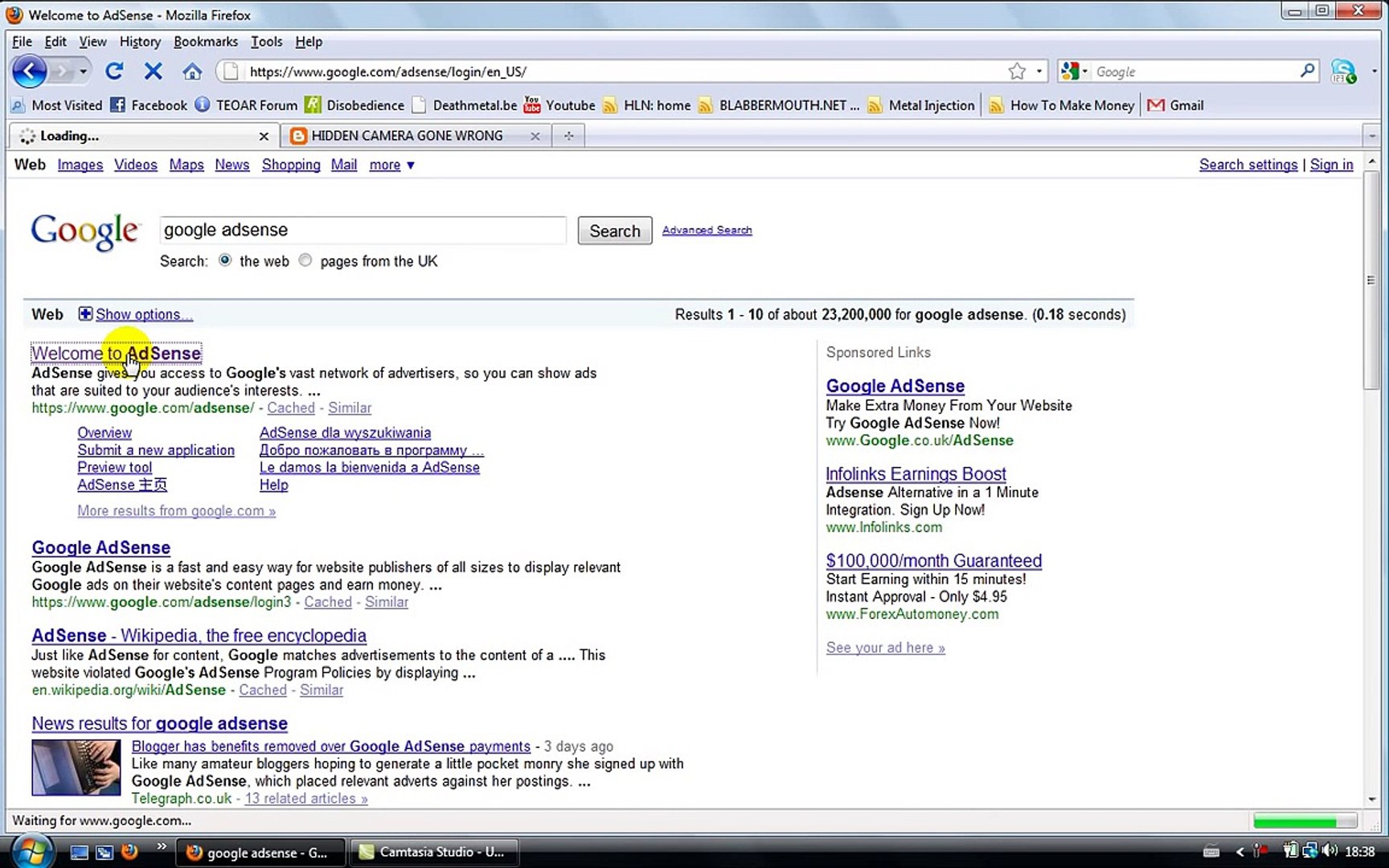Bookmark this page with the star icon
Screen dimensions: 1389x868
point(1017,72)
